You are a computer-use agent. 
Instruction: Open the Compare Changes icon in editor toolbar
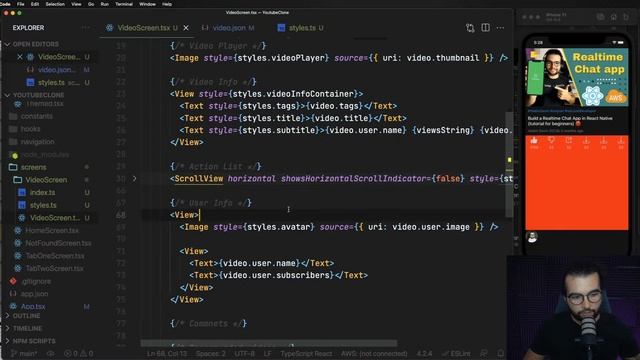470,28
